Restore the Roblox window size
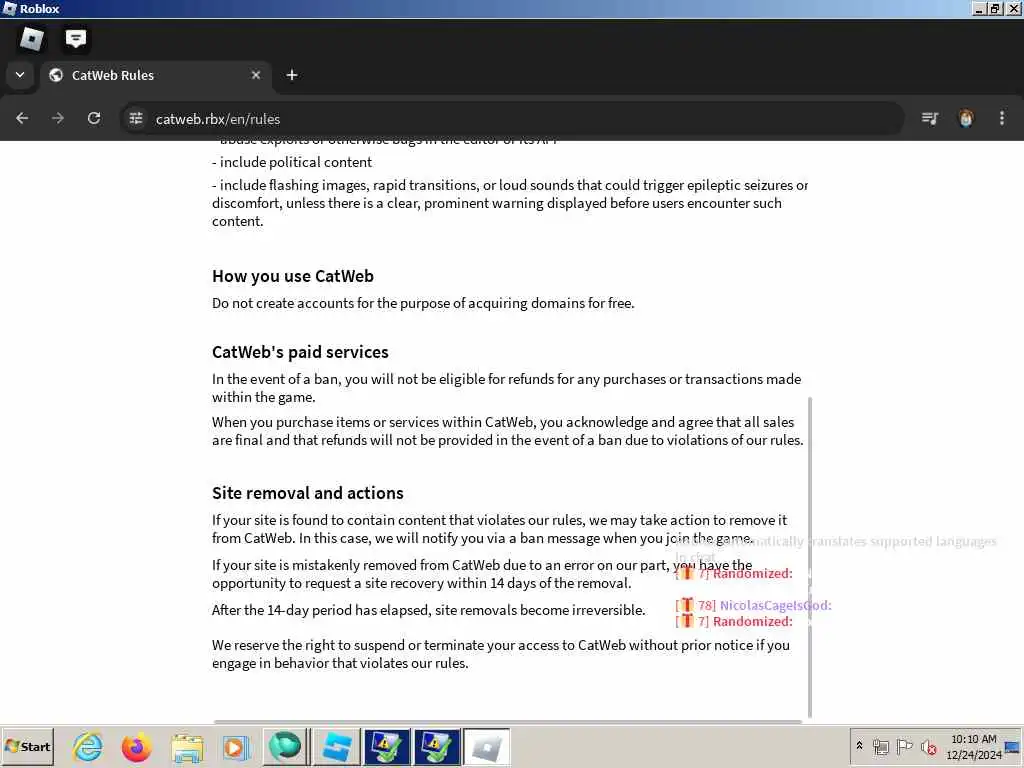The height and width of the screenshot is (768, 1024). tap(995, 8)
